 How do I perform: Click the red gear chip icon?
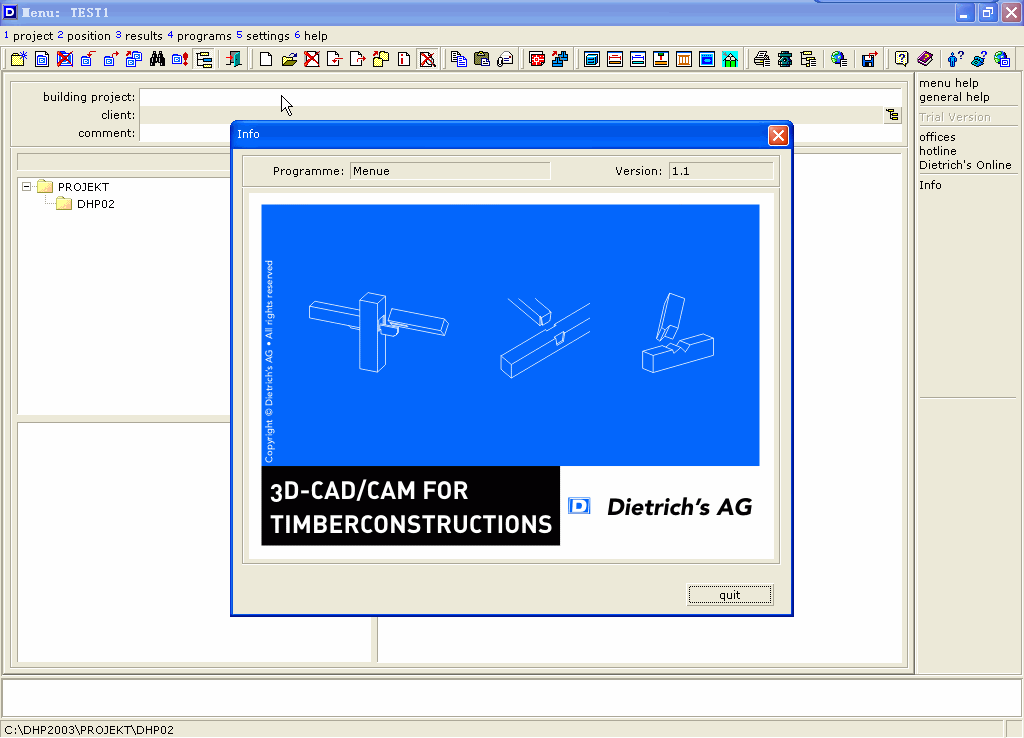537,59
